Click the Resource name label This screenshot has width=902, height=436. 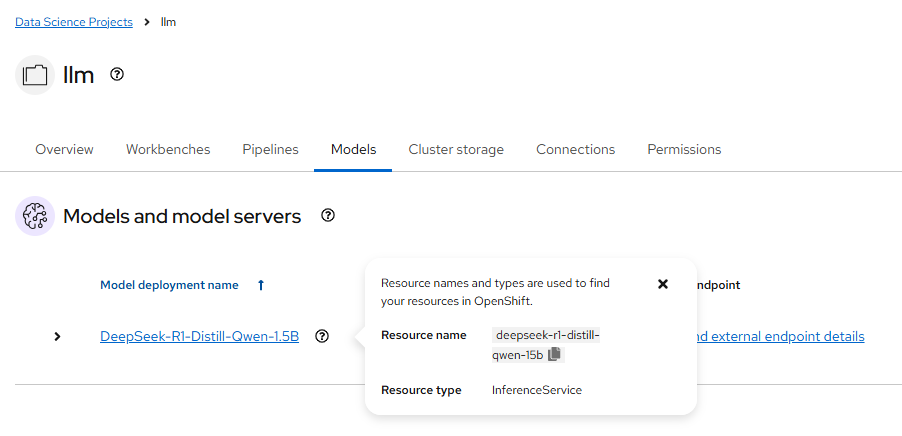point(423,335)
